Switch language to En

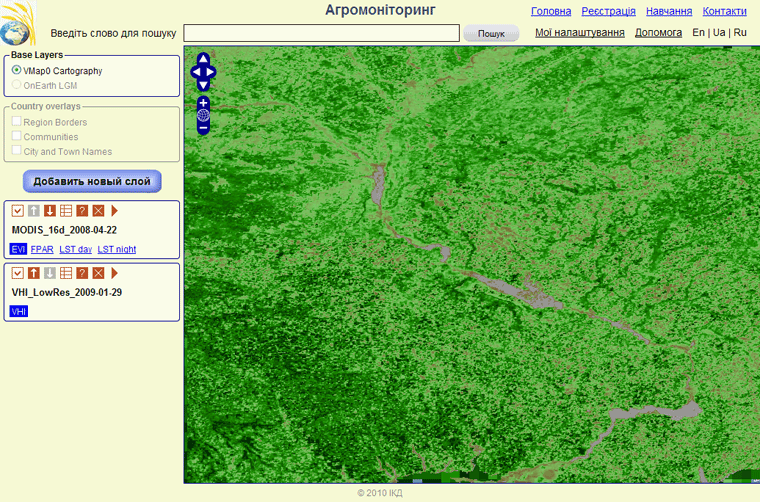click(698, 32)
